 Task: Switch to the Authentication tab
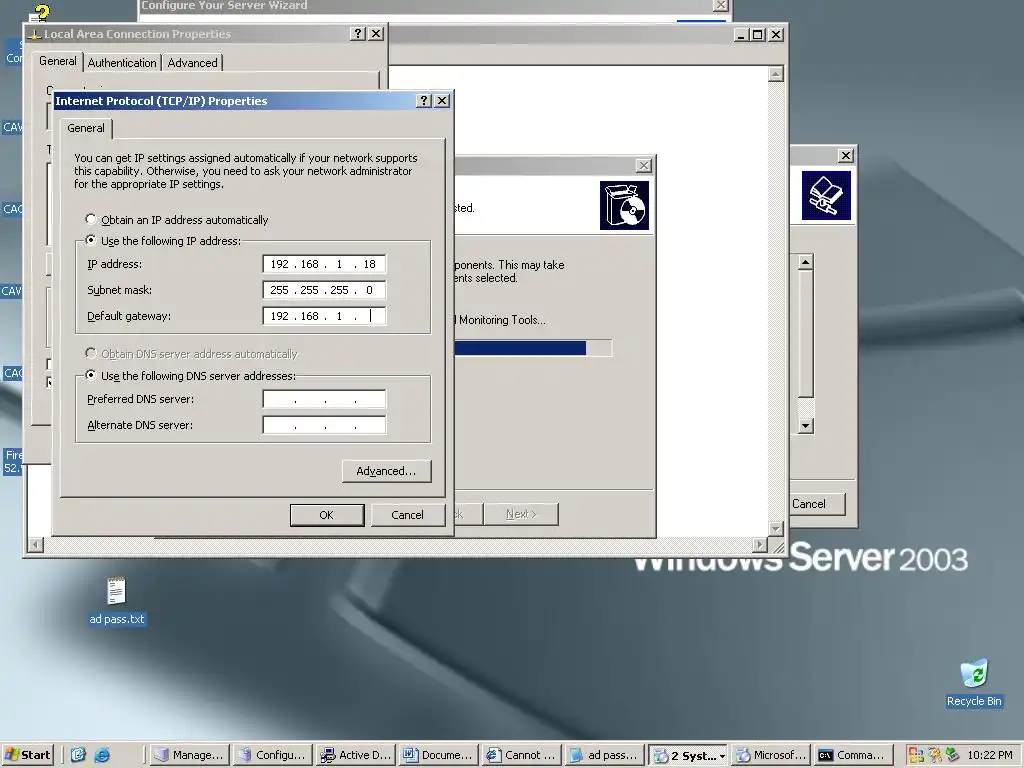coord(122,63)
